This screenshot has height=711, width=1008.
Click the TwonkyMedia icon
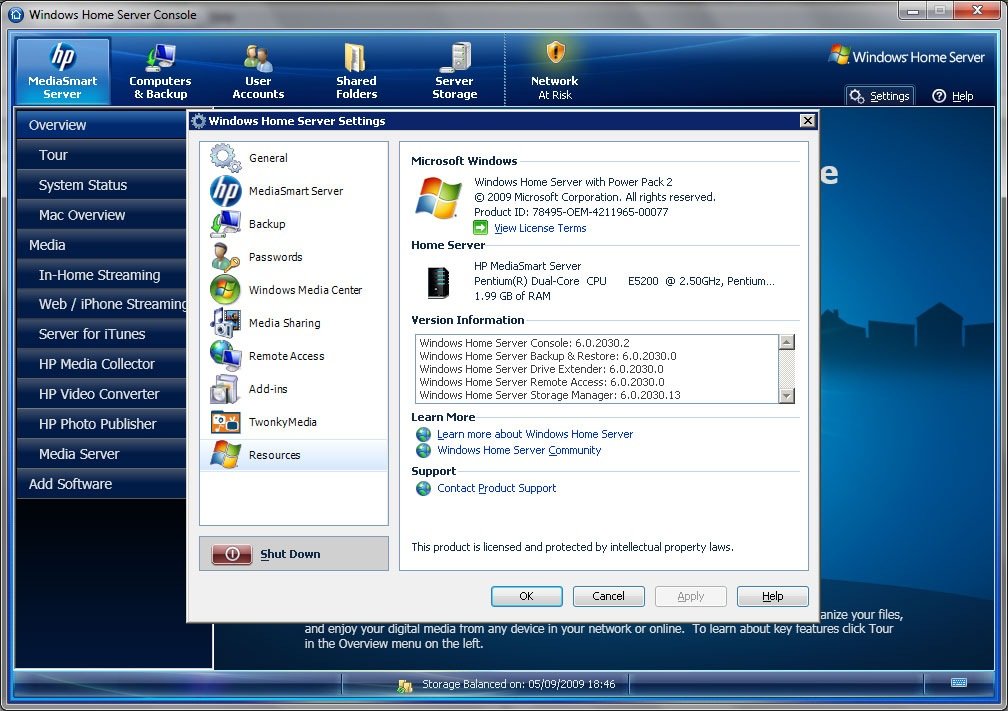[x=225, y=422]
